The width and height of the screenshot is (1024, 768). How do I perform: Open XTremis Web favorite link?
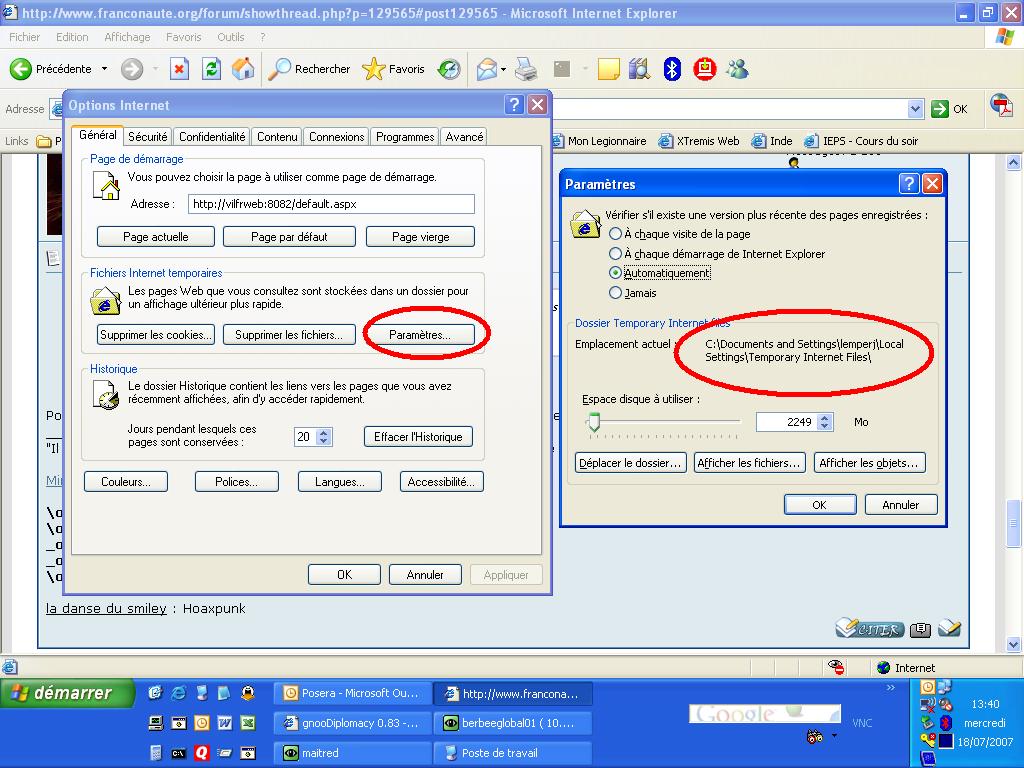click(x=699, y=141)
